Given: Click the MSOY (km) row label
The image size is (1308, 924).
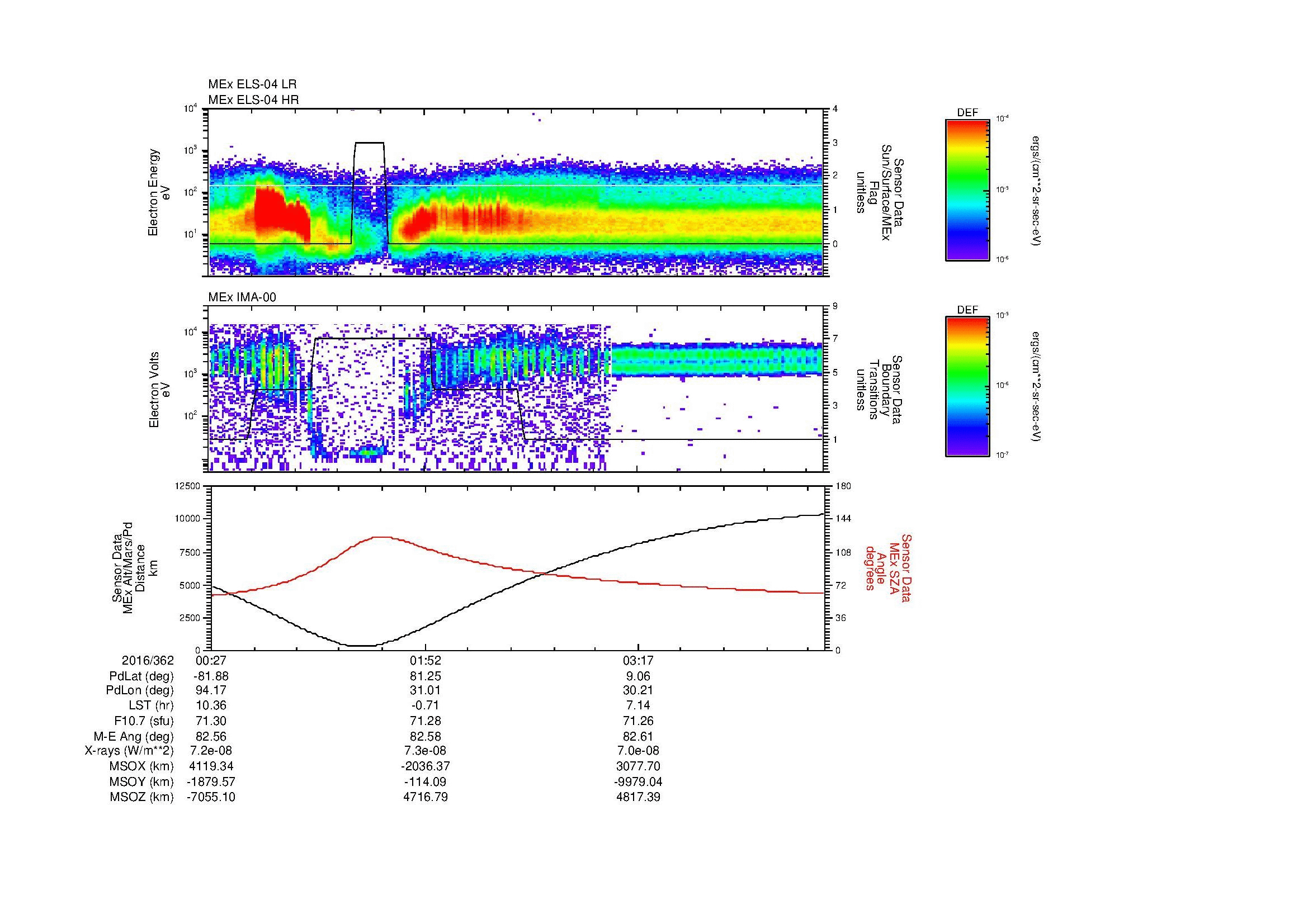Looking at the screenshot, I should click(142, 781).
